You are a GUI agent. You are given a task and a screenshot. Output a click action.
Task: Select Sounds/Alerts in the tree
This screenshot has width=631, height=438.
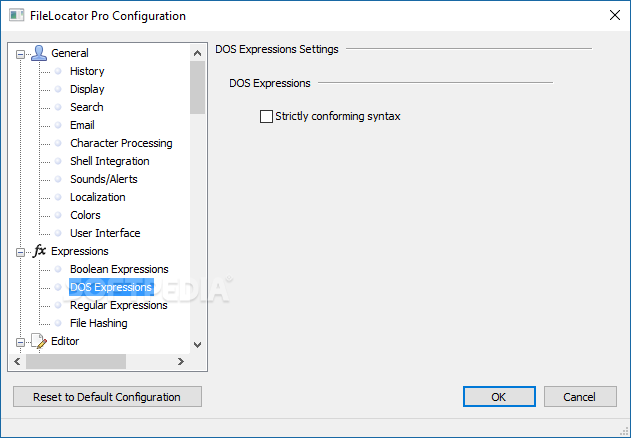point(103,179)
